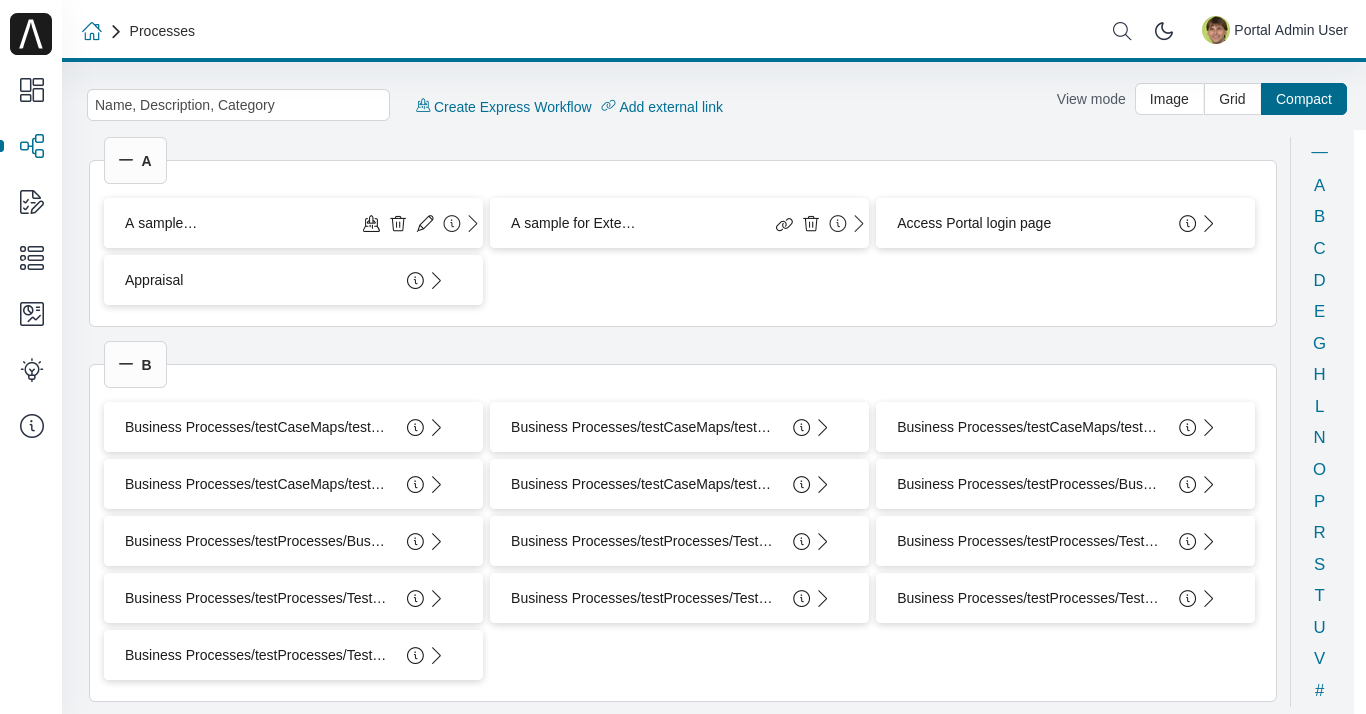Select Compact view mode
This screenshot has width=1366, height=714.
tap(1304, 99)
